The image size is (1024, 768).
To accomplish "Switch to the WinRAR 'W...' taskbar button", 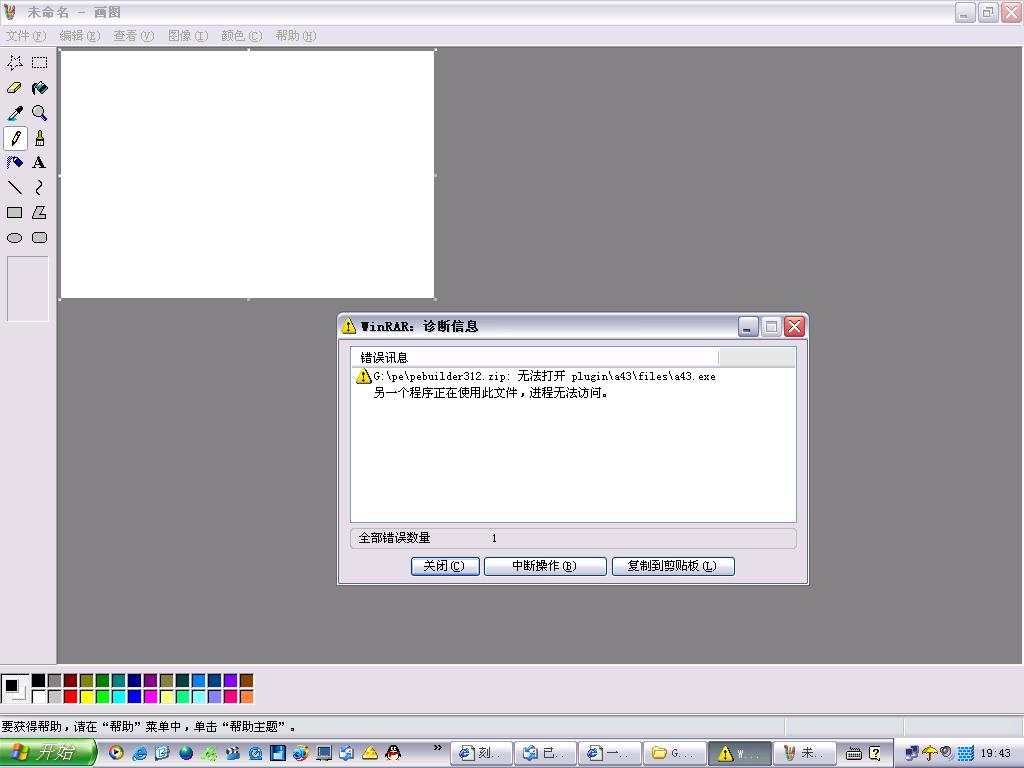I will [740, 754].
